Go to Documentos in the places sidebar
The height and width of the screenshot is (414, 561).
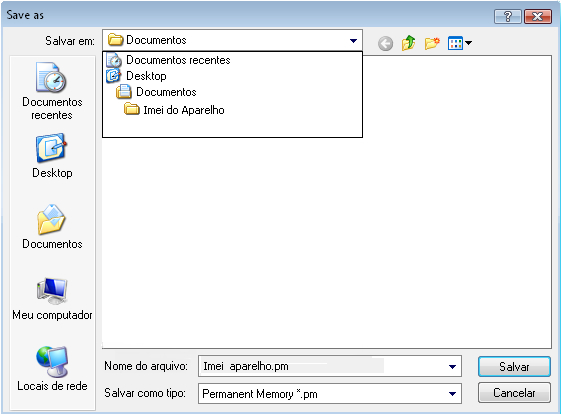(x=52, y=227)
